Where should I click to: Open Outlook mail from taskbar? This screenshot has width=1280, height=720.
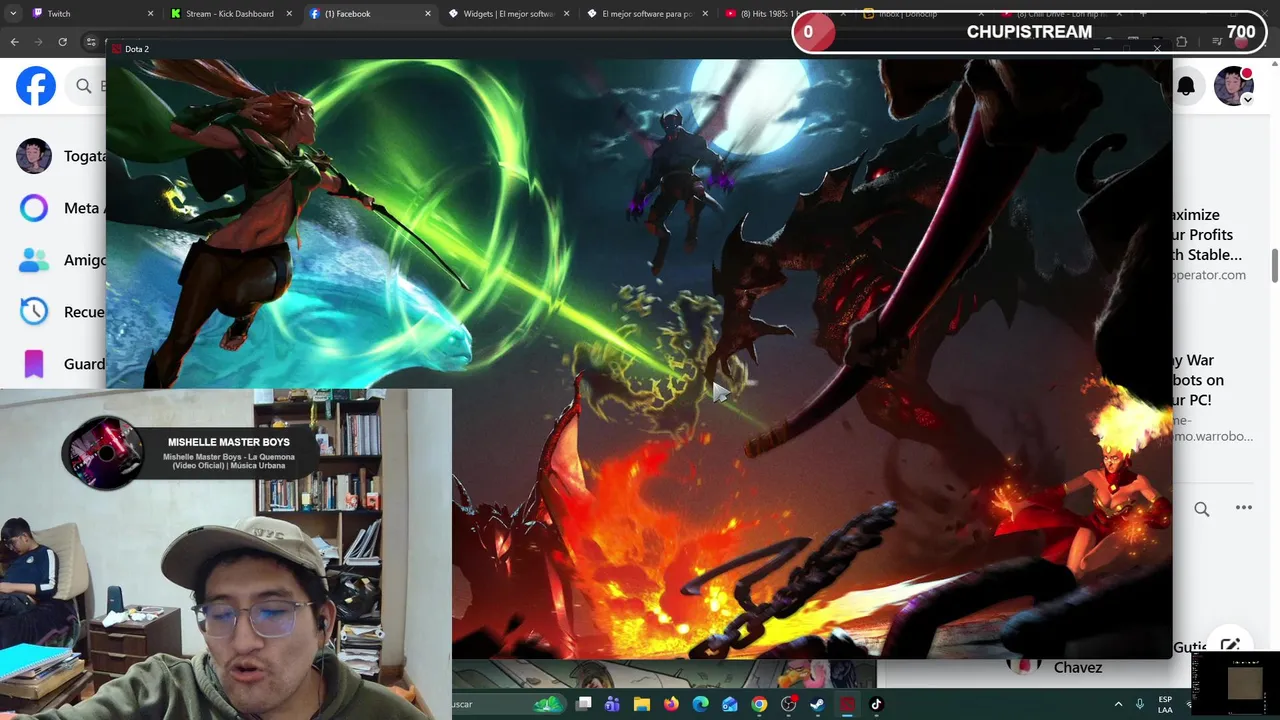point(730,704)
